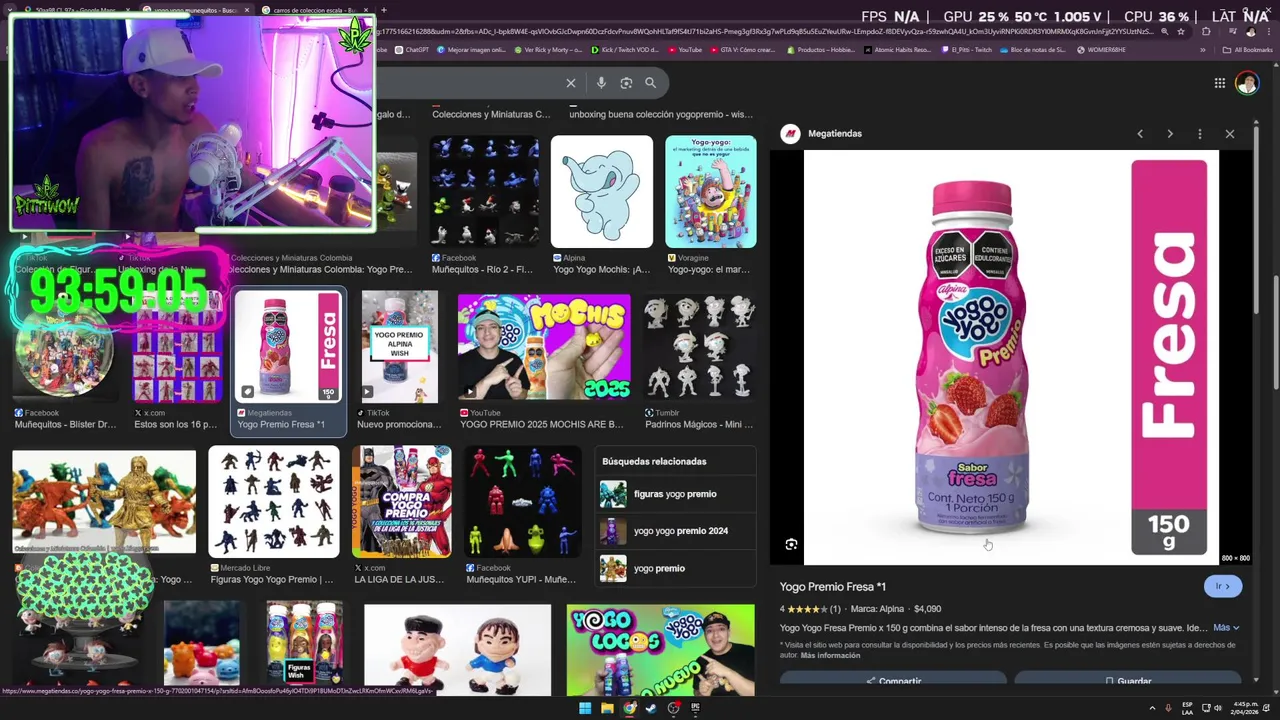
Task: Click the large Yogo Premio Fresa image
Action: (x=1011, y=357)
